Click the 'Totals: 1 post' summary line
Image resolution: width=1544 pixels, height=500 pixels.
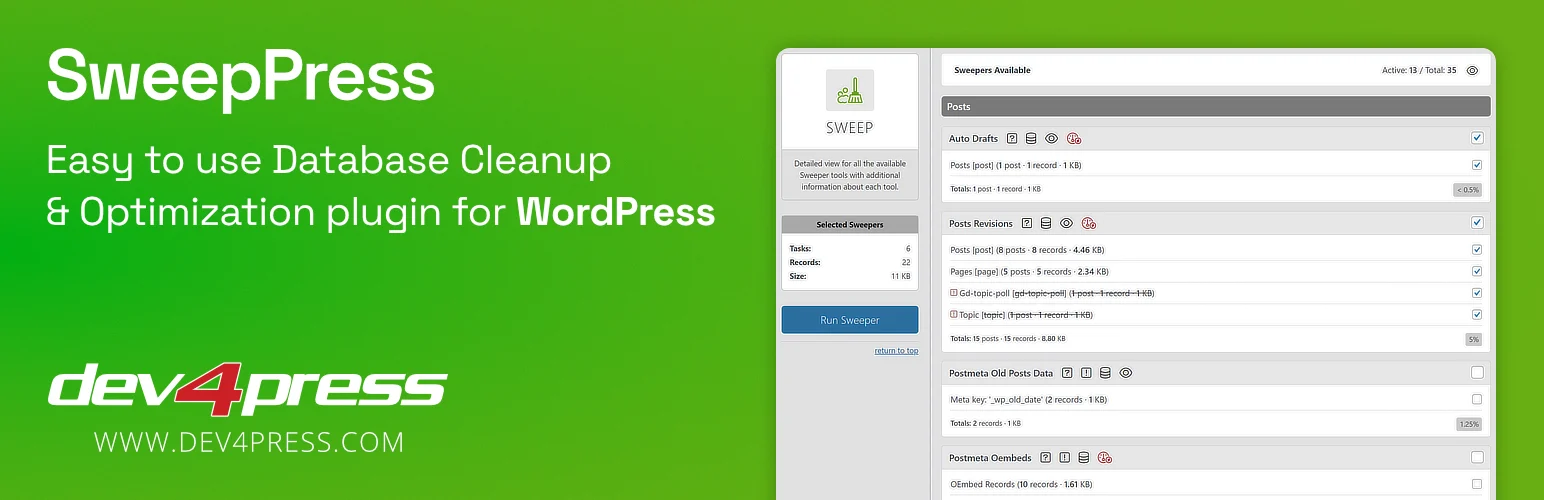click(x=994, y=189)
